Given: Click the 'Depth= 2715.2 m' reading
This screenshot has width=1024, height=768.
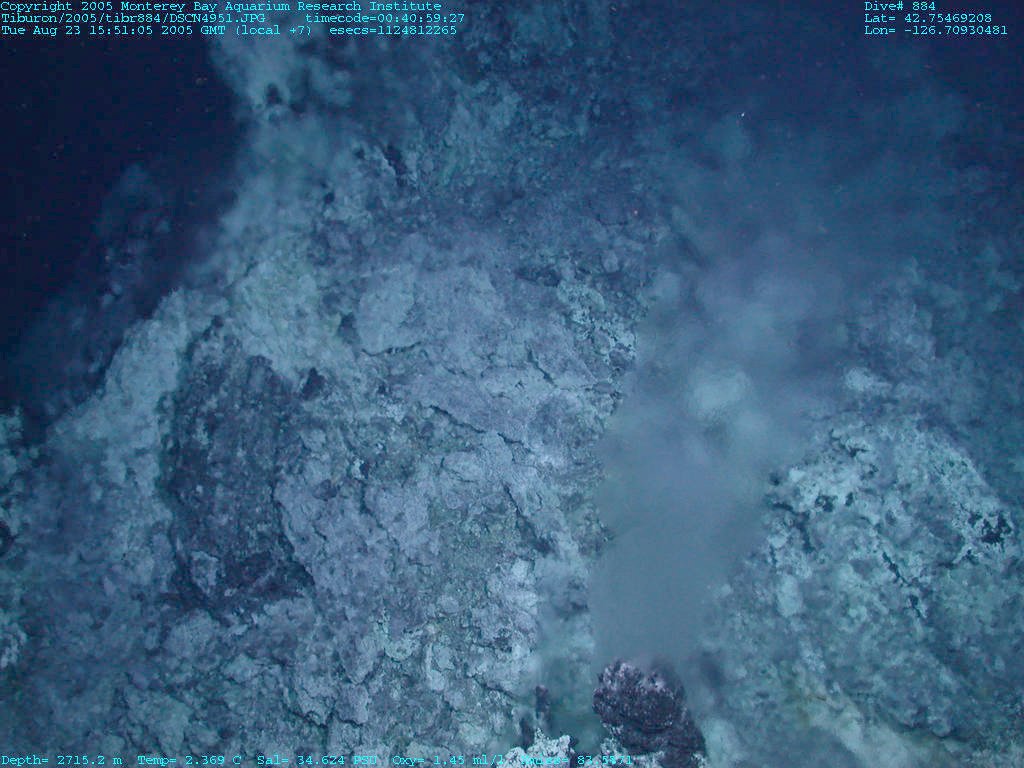Looking at the screenshot, I should coord(61,760).
